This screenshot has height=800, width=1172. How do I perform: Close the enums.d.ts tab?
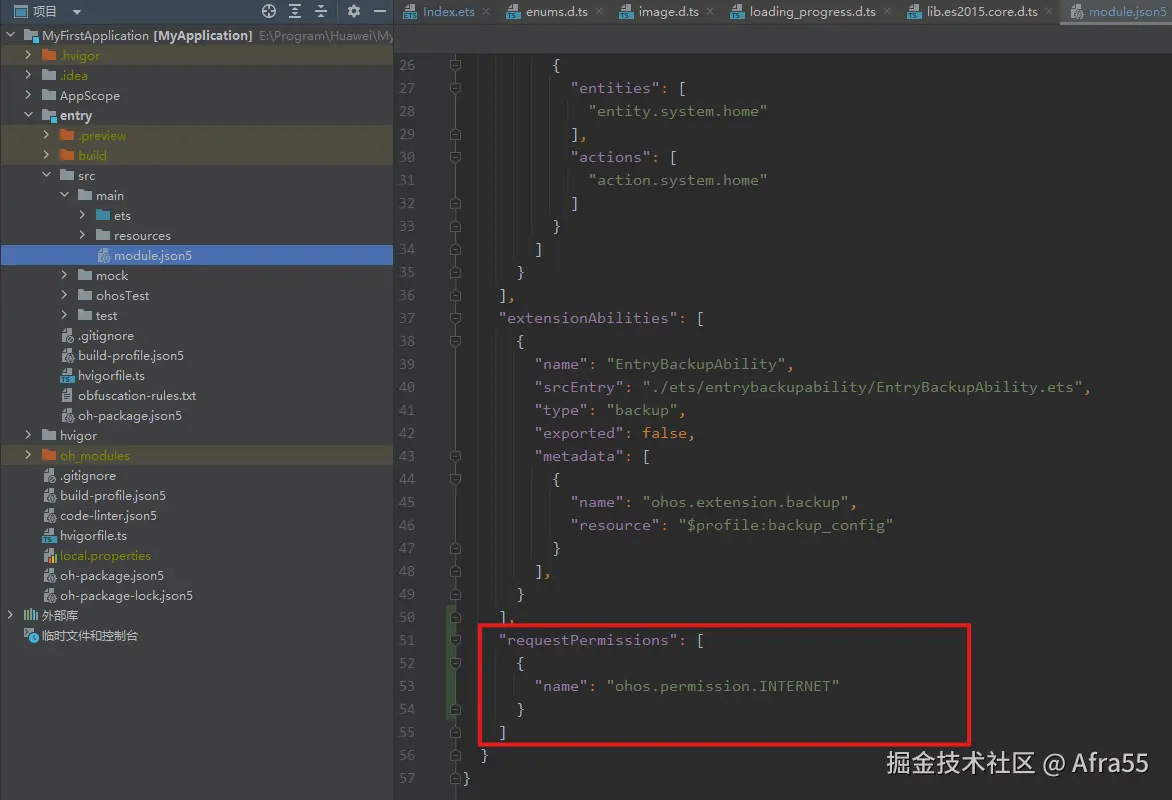tap(599, 11)
